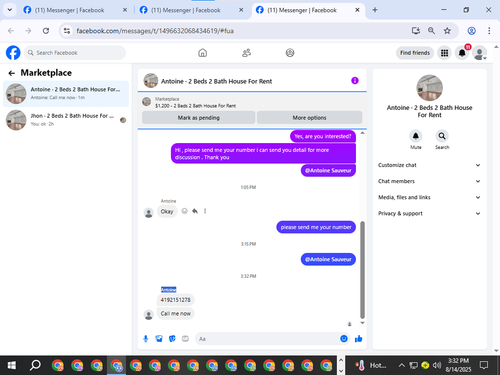This screenshot has width=500, height=375.
Task: Click More options button
Action: (309, 118)
